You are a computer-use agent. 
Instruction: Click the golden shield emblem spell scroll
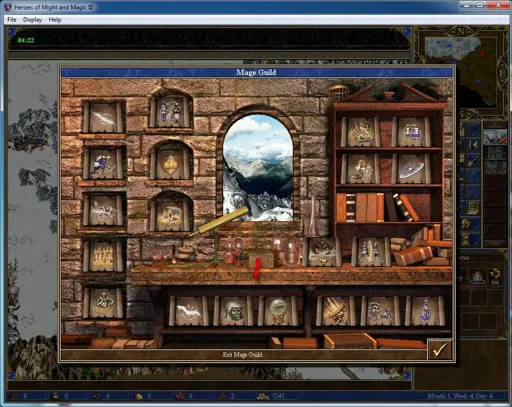coord(170,163)
